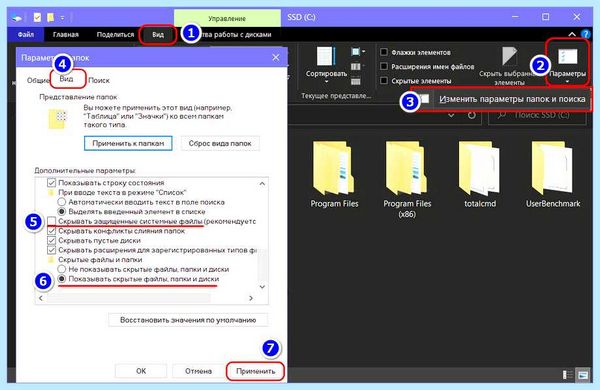Click При вводе текста в режиме "Список" item
This screenshot has width=600, height=390.
[122, 192]
